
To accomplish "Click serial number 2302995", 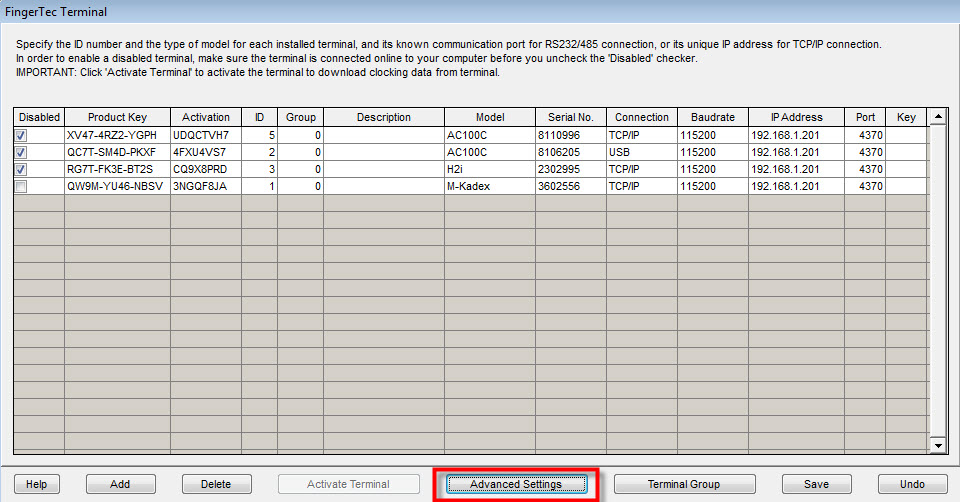I will coord(571,170).
